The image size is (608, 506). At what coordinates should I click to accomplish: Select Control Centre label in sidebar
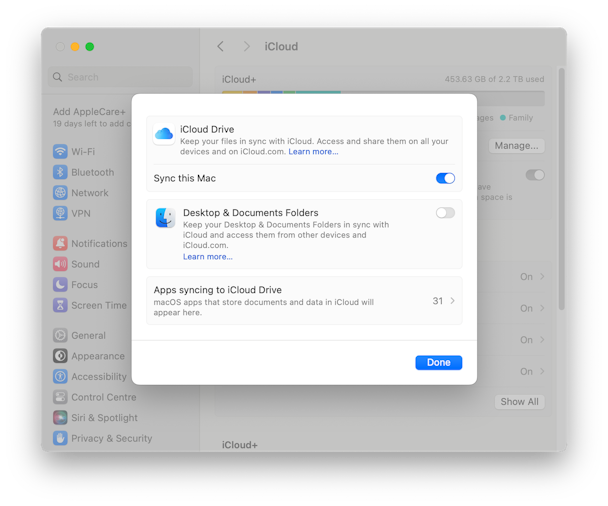point(104,397)
